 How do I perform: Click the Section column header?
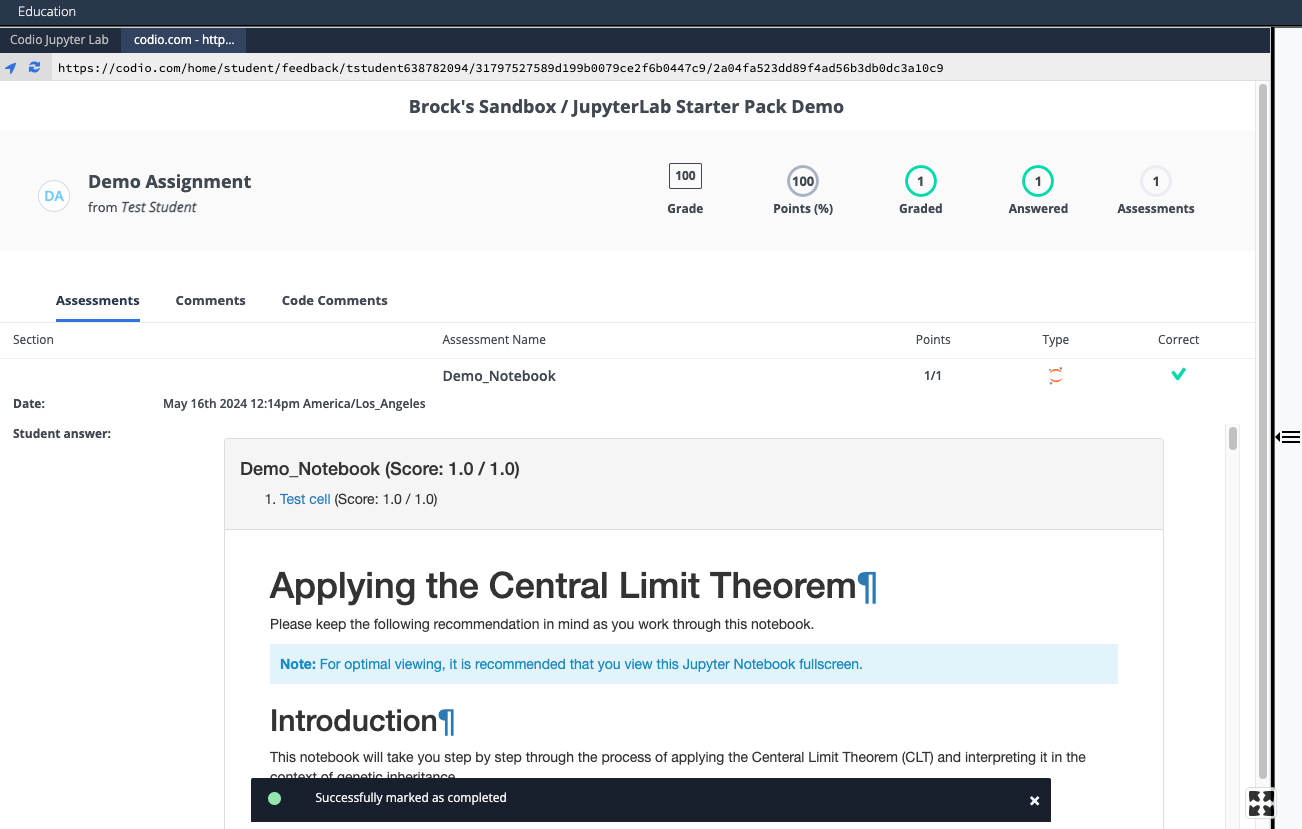33,340
